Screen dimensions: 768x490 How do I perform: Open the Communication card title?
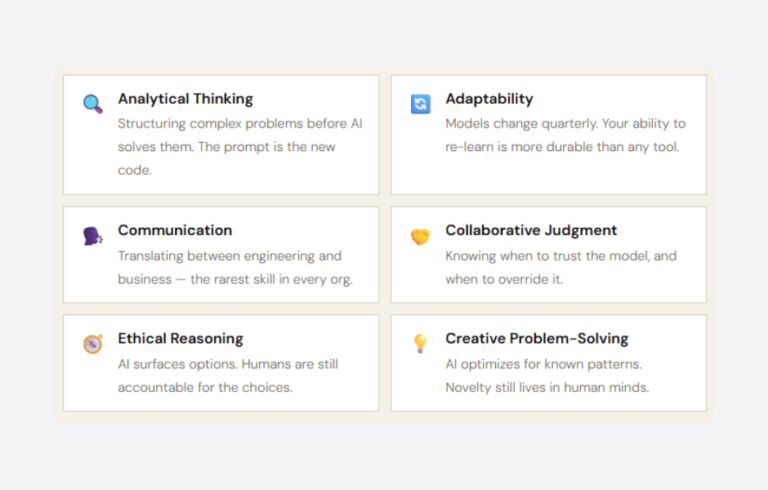pos(175,230)
